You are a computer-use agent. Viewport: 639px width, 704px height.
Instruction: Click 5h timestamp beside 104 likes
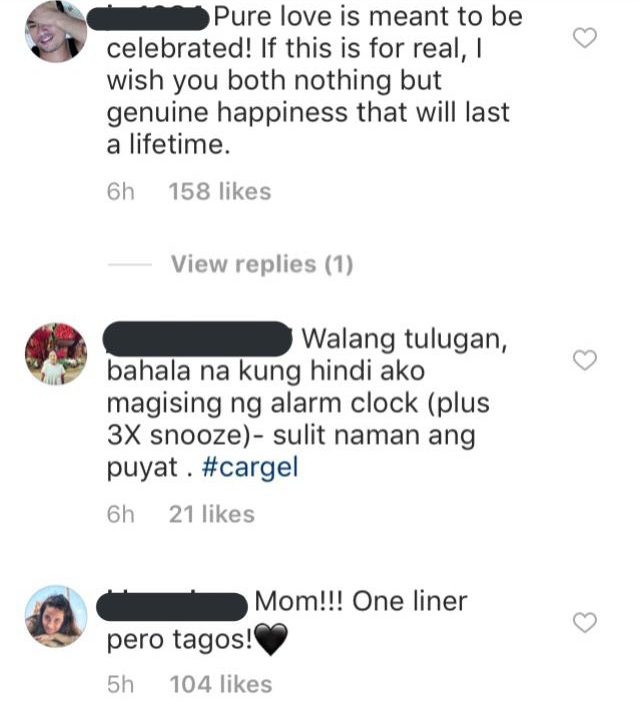click(x=121, y=685)
